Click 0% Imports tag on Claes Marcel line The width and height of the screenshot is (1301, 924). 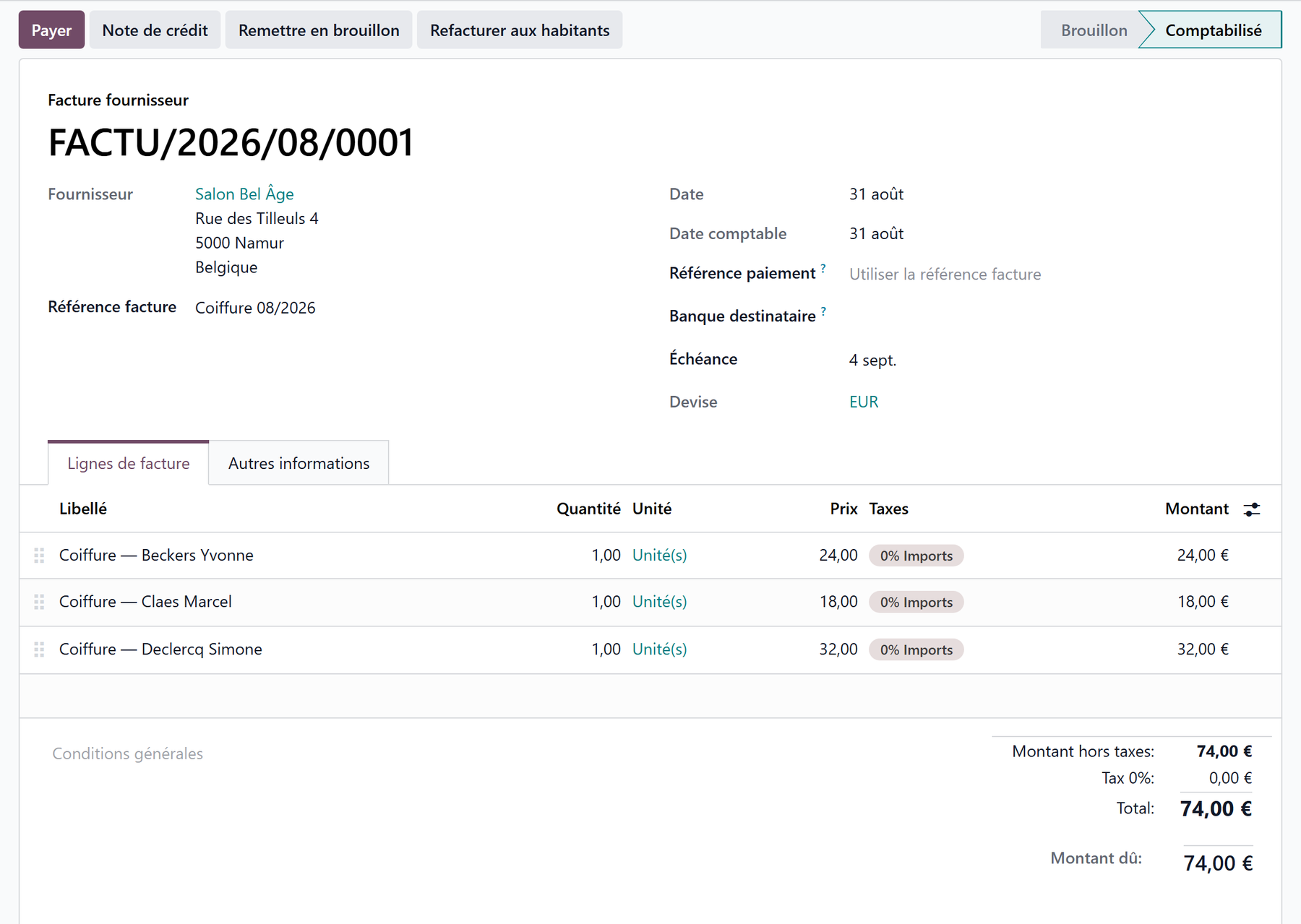tap(916, 602)
